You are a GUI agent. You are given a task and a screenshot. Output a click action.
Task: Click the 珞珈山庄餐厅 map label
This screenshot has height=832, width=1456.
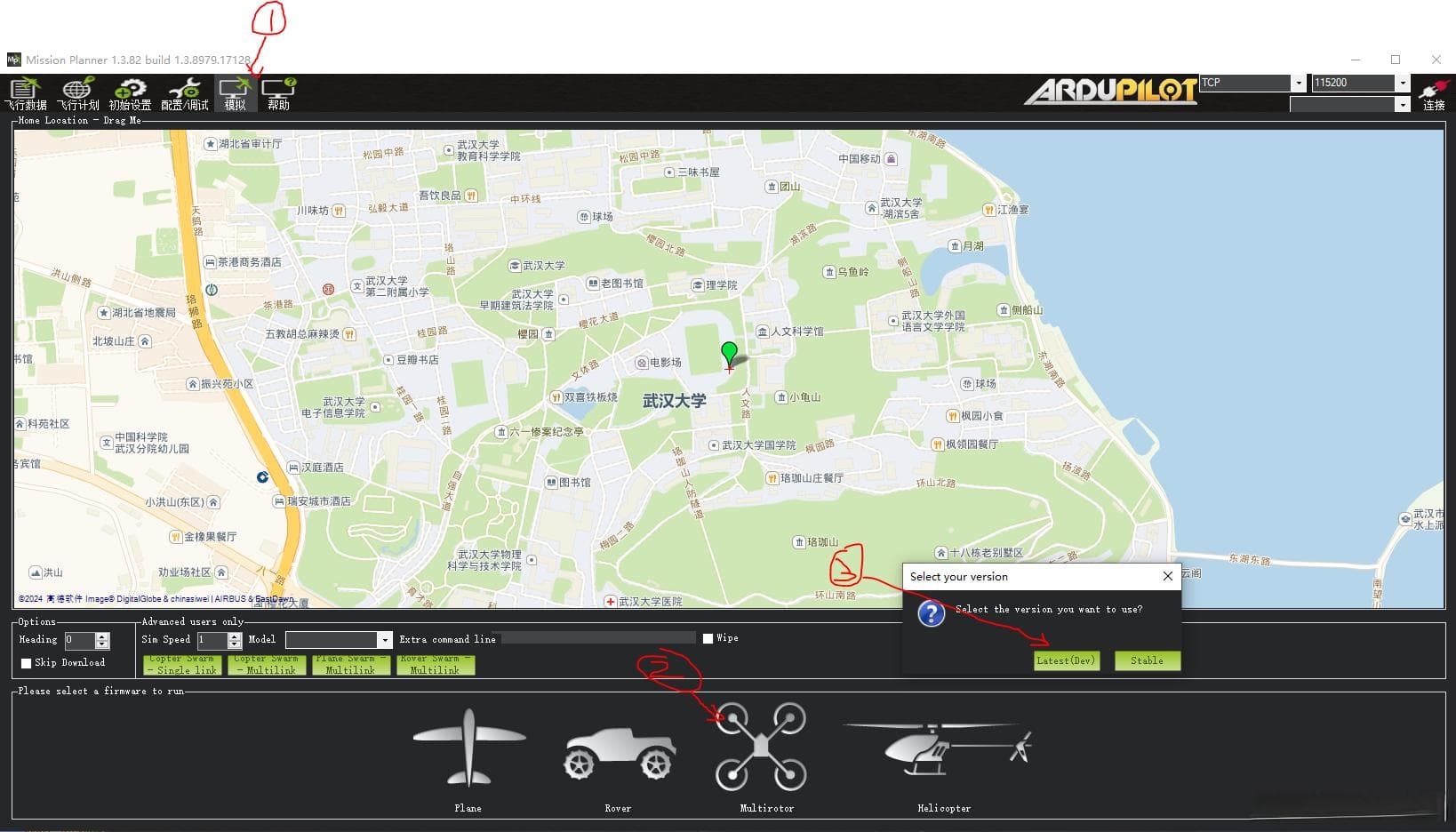[812, 478]
